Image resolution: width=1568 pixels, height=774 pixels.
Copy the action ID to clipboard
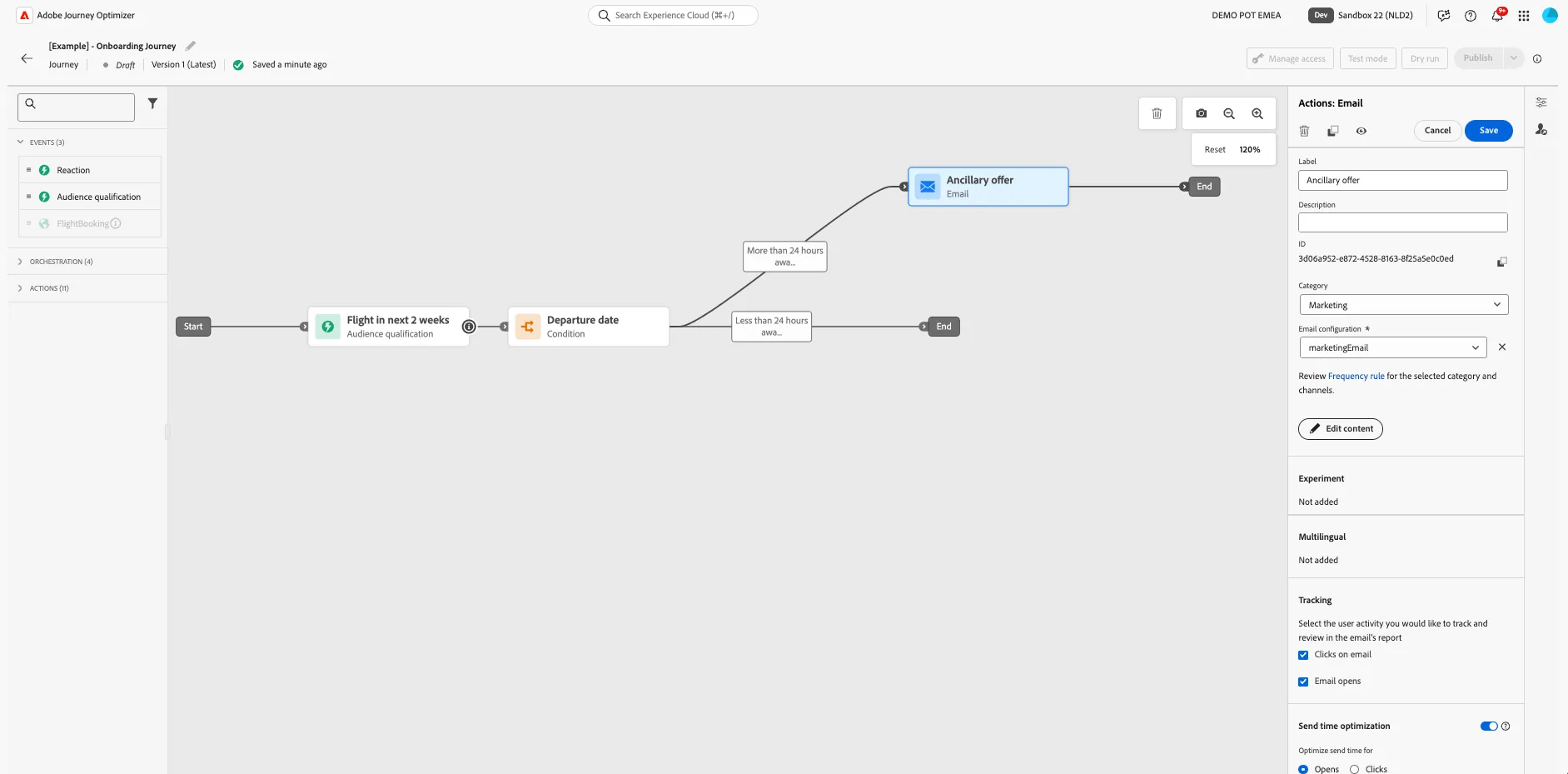pos(1502,262)
